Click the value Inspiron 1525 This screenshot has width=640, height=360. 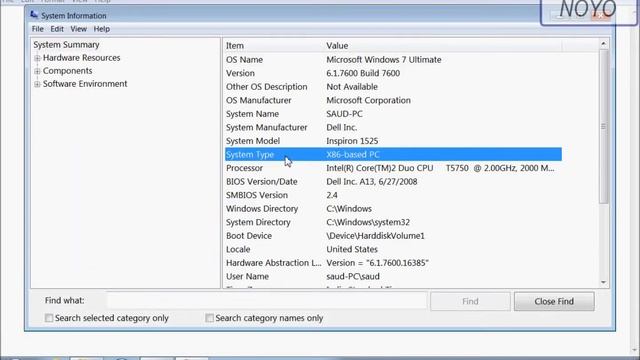(352, 141)
